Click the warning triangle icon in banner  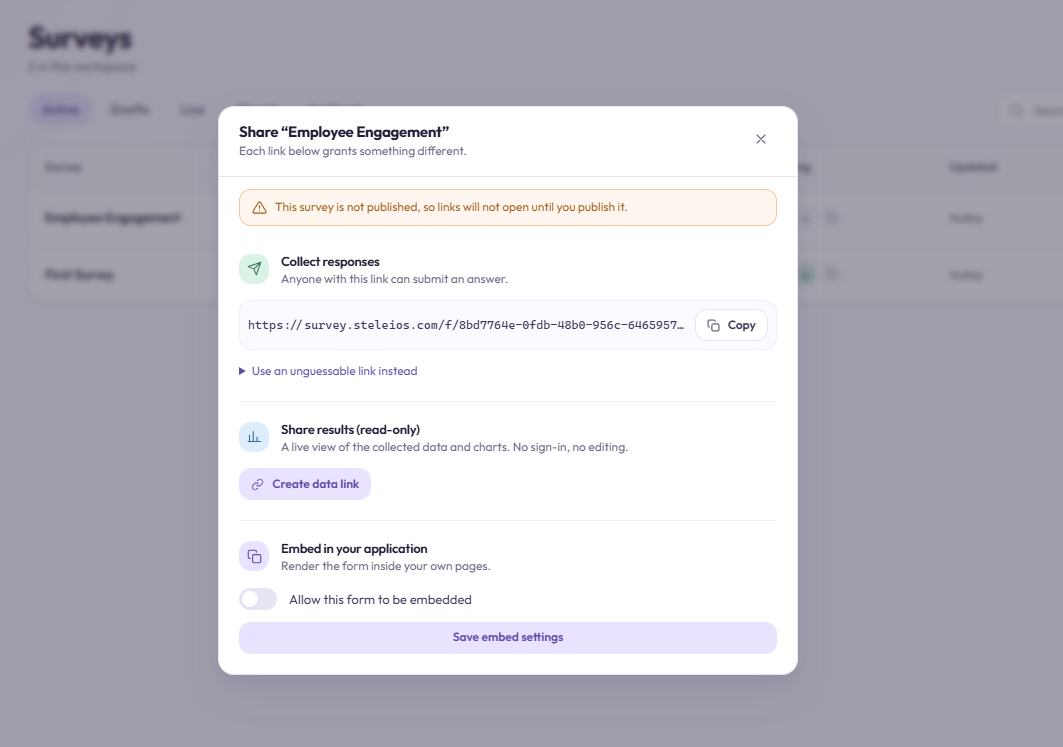tap(259, 207)
